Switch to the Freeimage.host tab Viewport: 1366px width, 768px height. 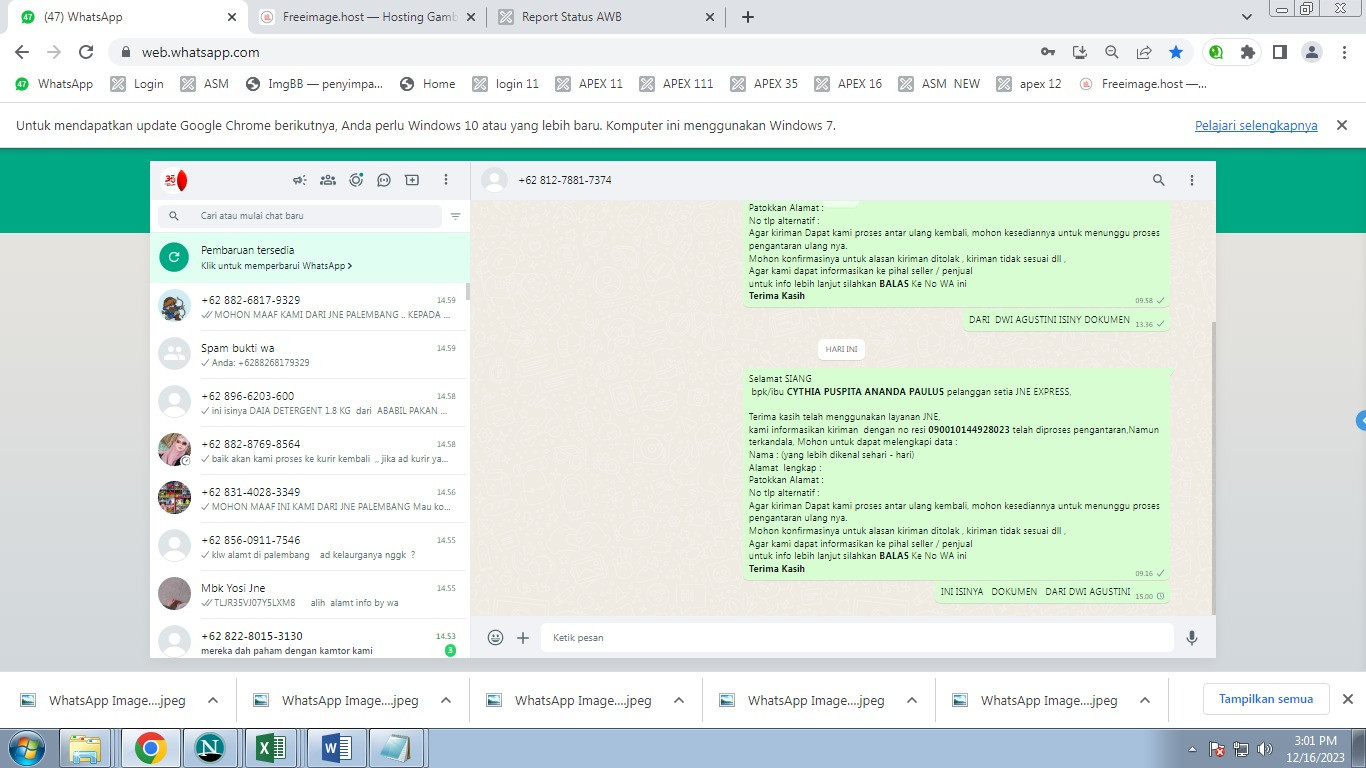pos(368,17)
